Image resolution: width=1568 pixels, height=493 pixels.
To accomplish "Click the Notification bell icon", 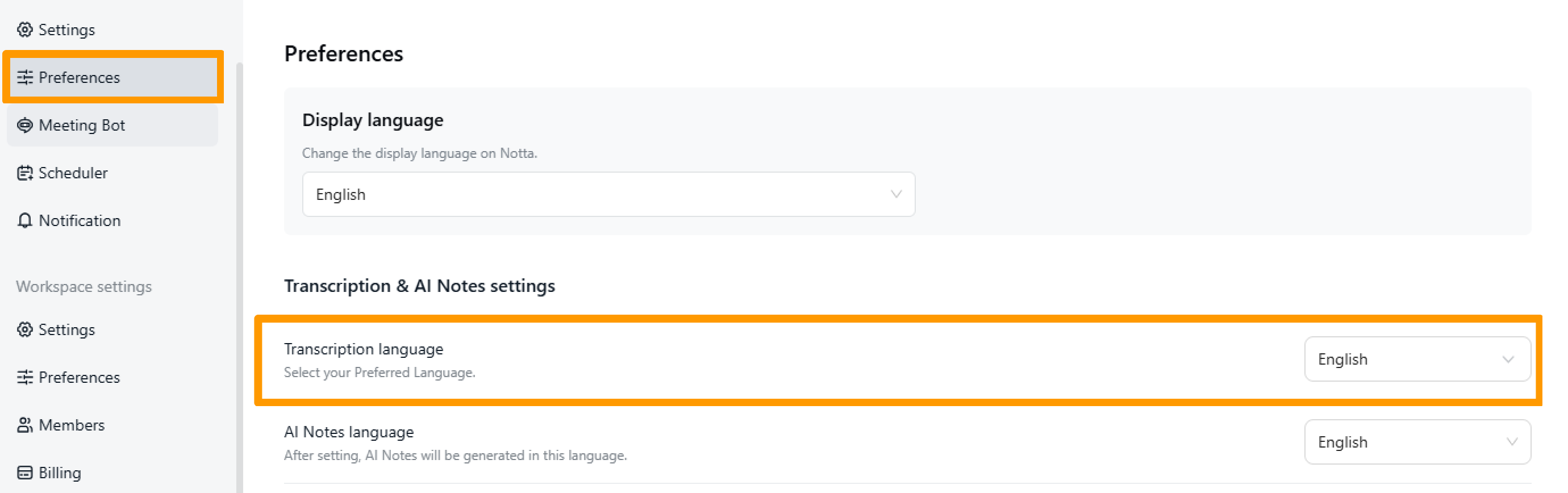I will coord(24,220).
